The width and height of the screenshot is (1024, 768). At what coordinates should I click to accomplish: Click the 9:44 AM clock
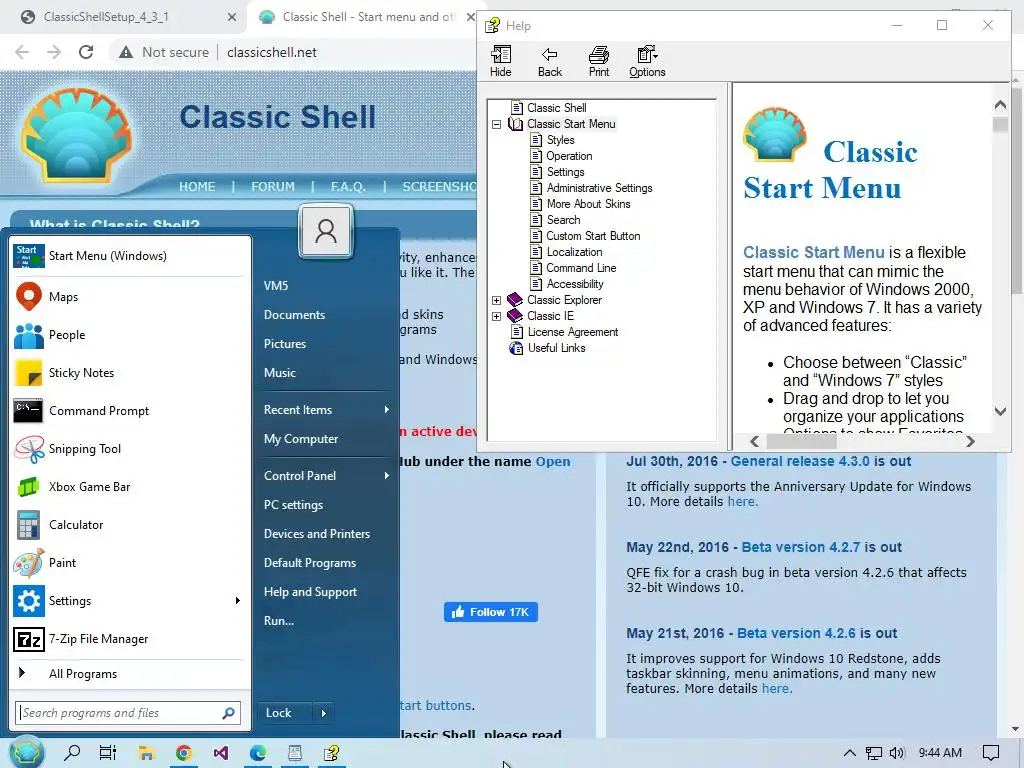[x=940, y=753]
